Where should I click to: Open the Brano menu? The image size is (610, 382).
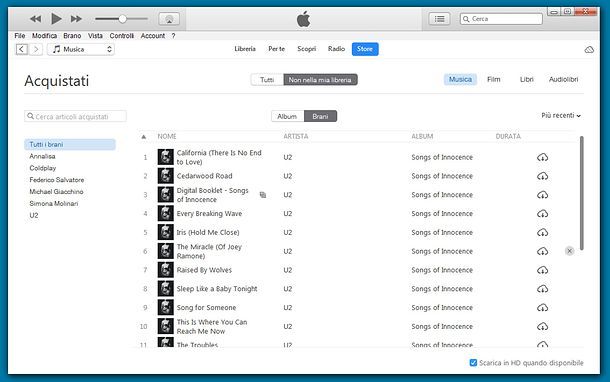pos(72,36)
